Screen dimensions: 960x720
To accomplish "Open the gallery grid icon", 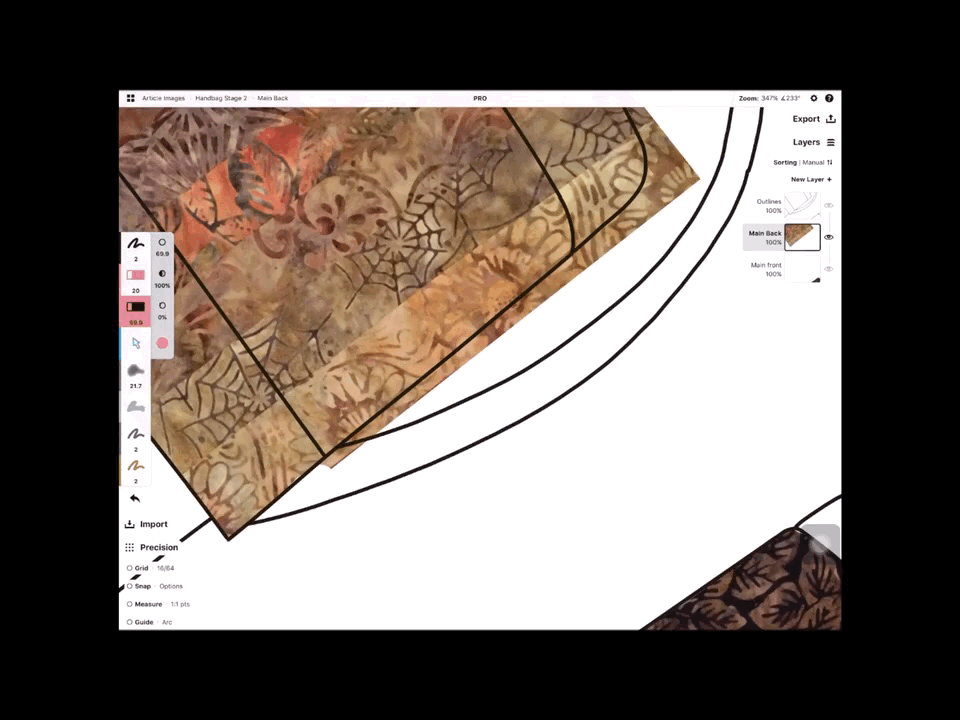I will [x=130, y=98].
